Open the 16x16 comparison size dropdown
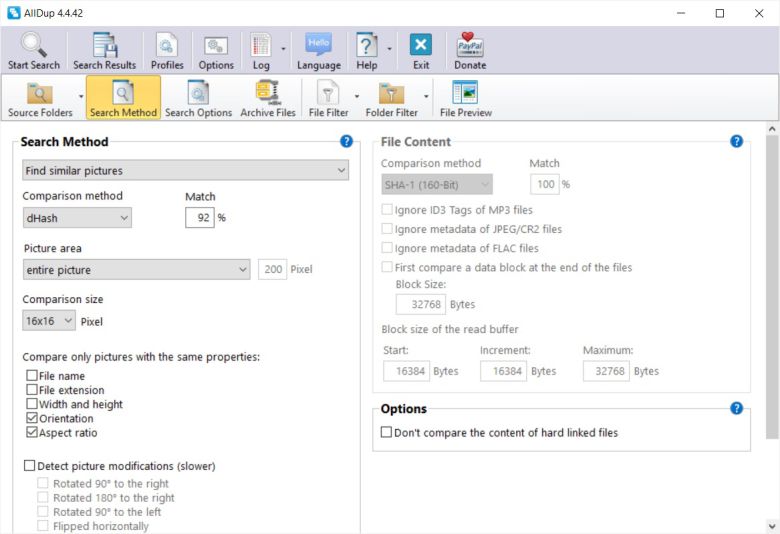Image resolution: width=780 pixels, height=534 pixels. [49, 321]
